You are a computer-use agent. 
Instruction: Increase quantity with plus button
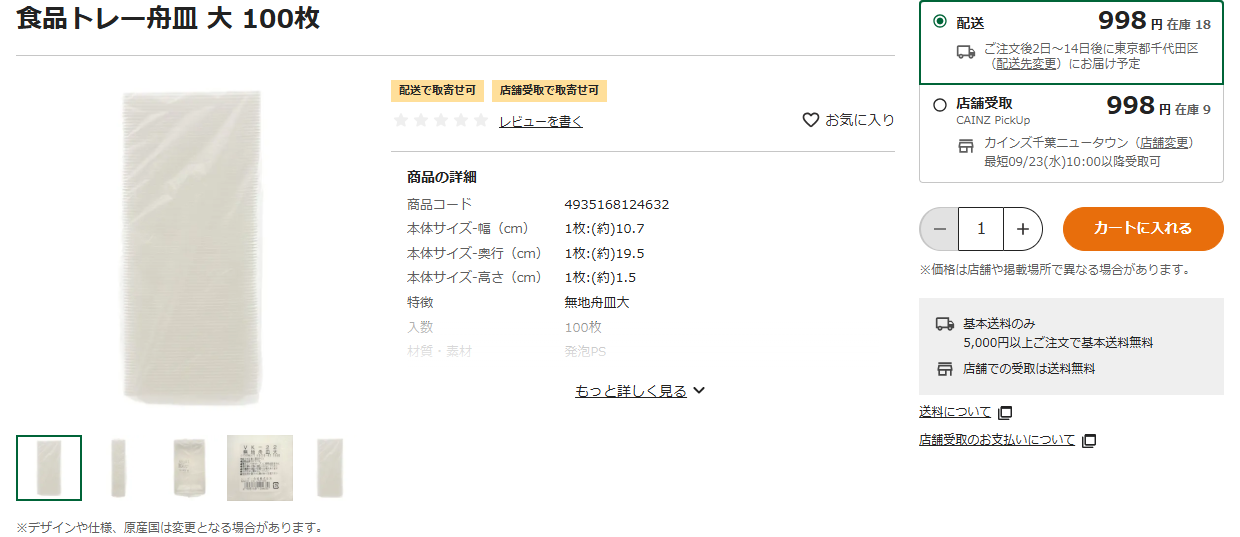click(x=1023, y=229)
